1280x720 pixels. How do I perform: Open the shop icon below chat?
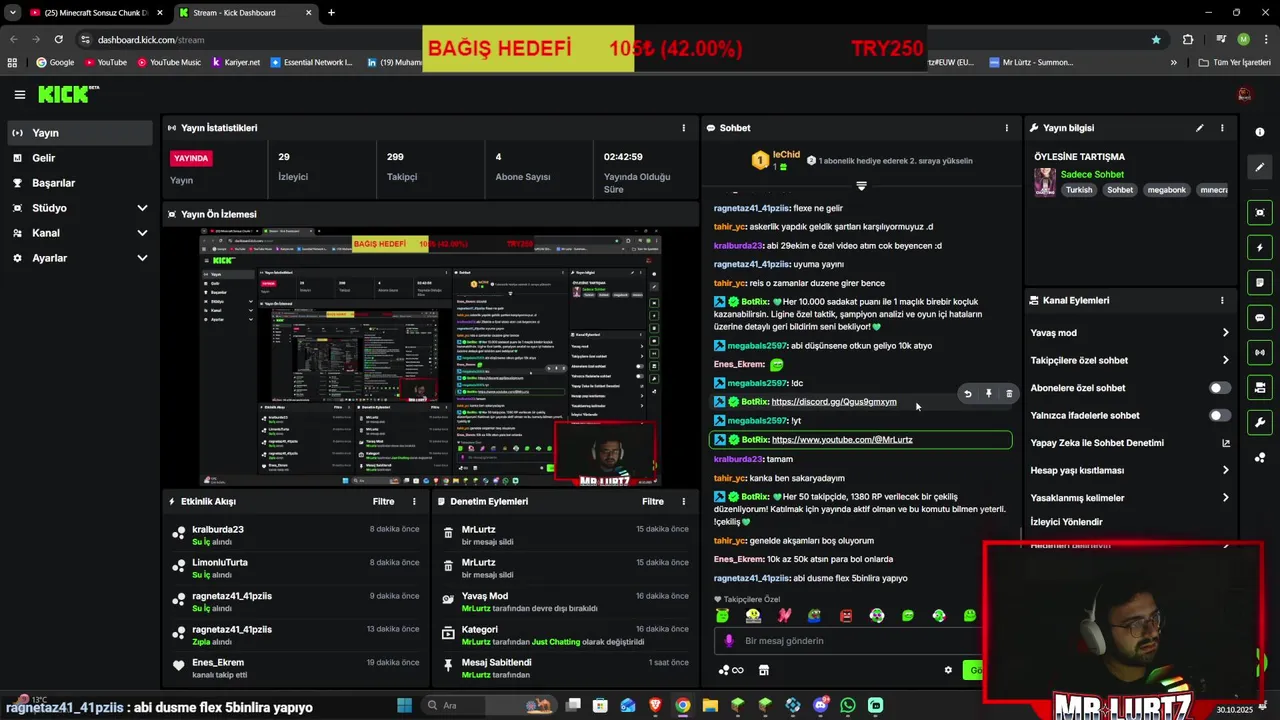click(x=764, y=670)
